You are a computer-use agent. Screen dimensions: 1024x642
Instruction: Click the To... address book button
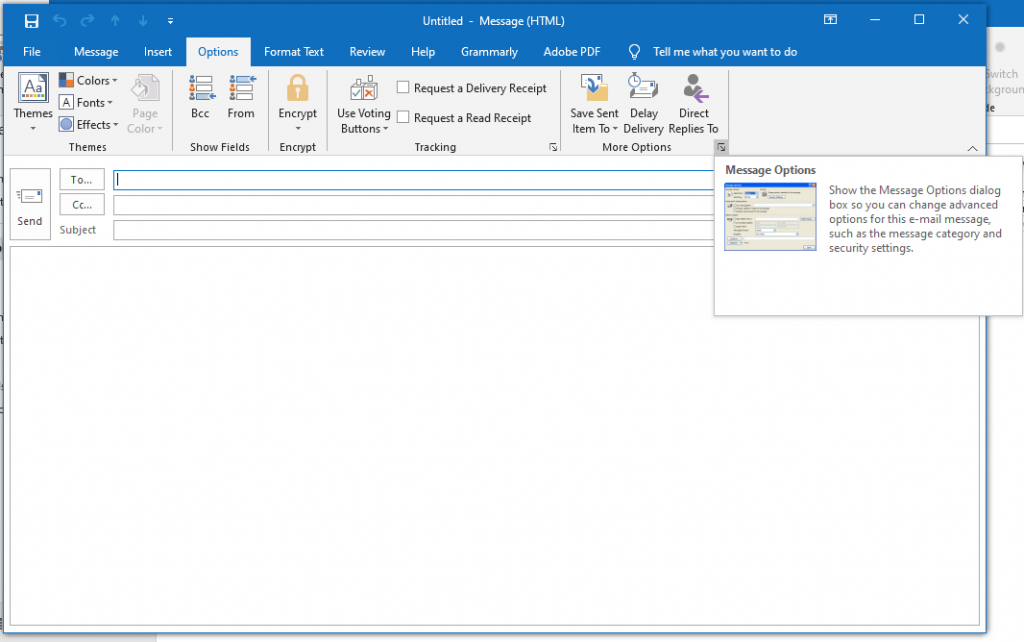pyautogui.click(x=82, y=180)
